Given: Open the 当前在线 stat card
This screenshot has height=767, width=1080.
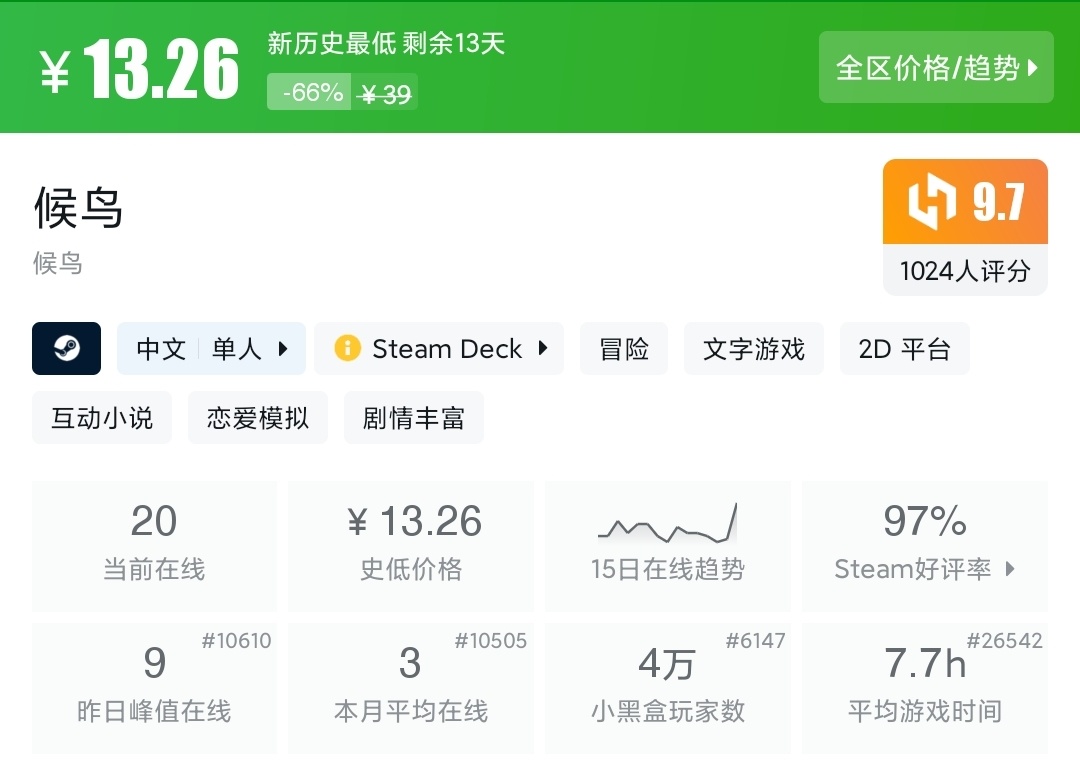Looking at the screenshot, I should 154,545.
